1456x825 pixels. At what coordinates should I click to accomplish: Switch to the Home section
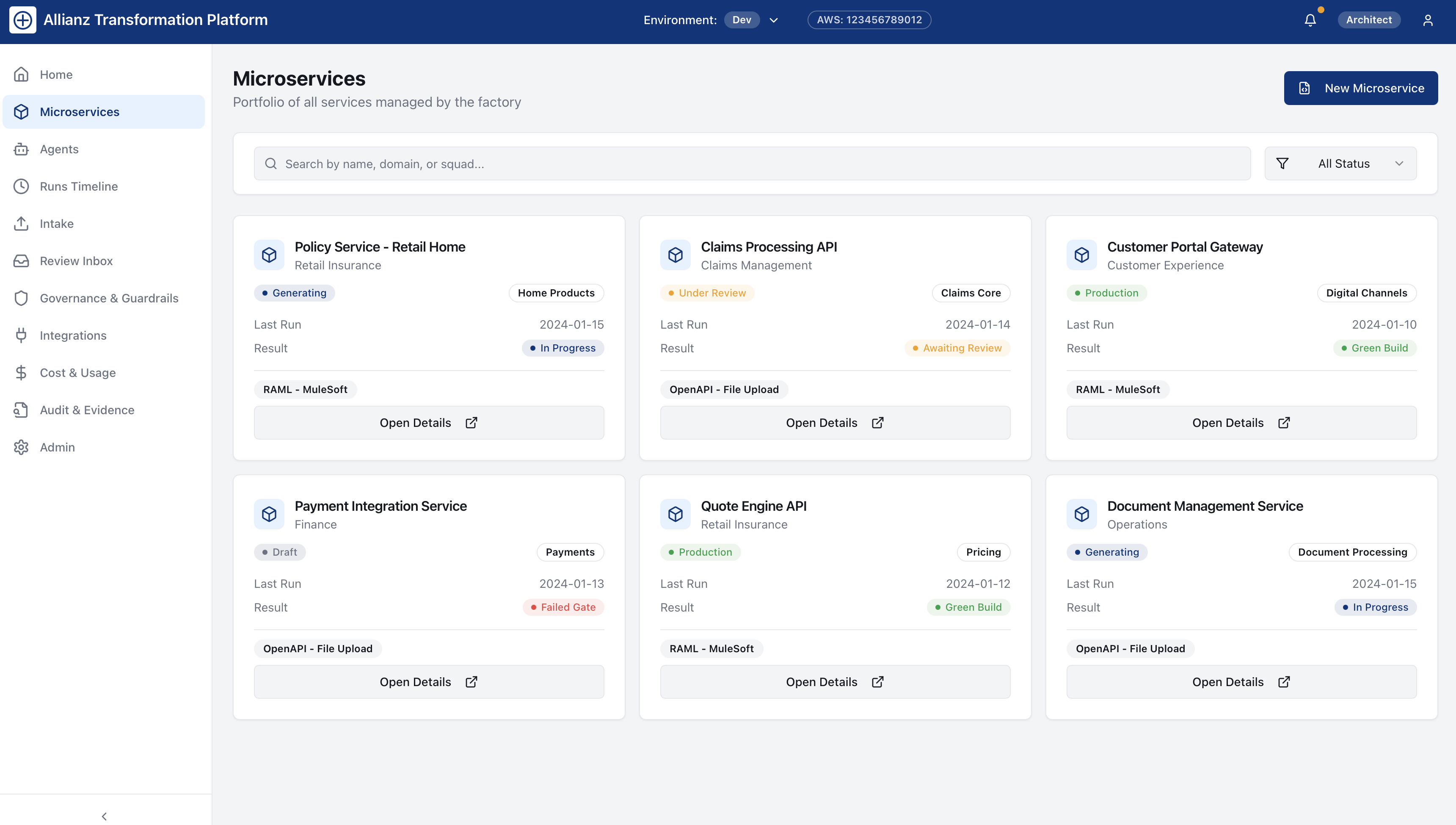[56, 74]
